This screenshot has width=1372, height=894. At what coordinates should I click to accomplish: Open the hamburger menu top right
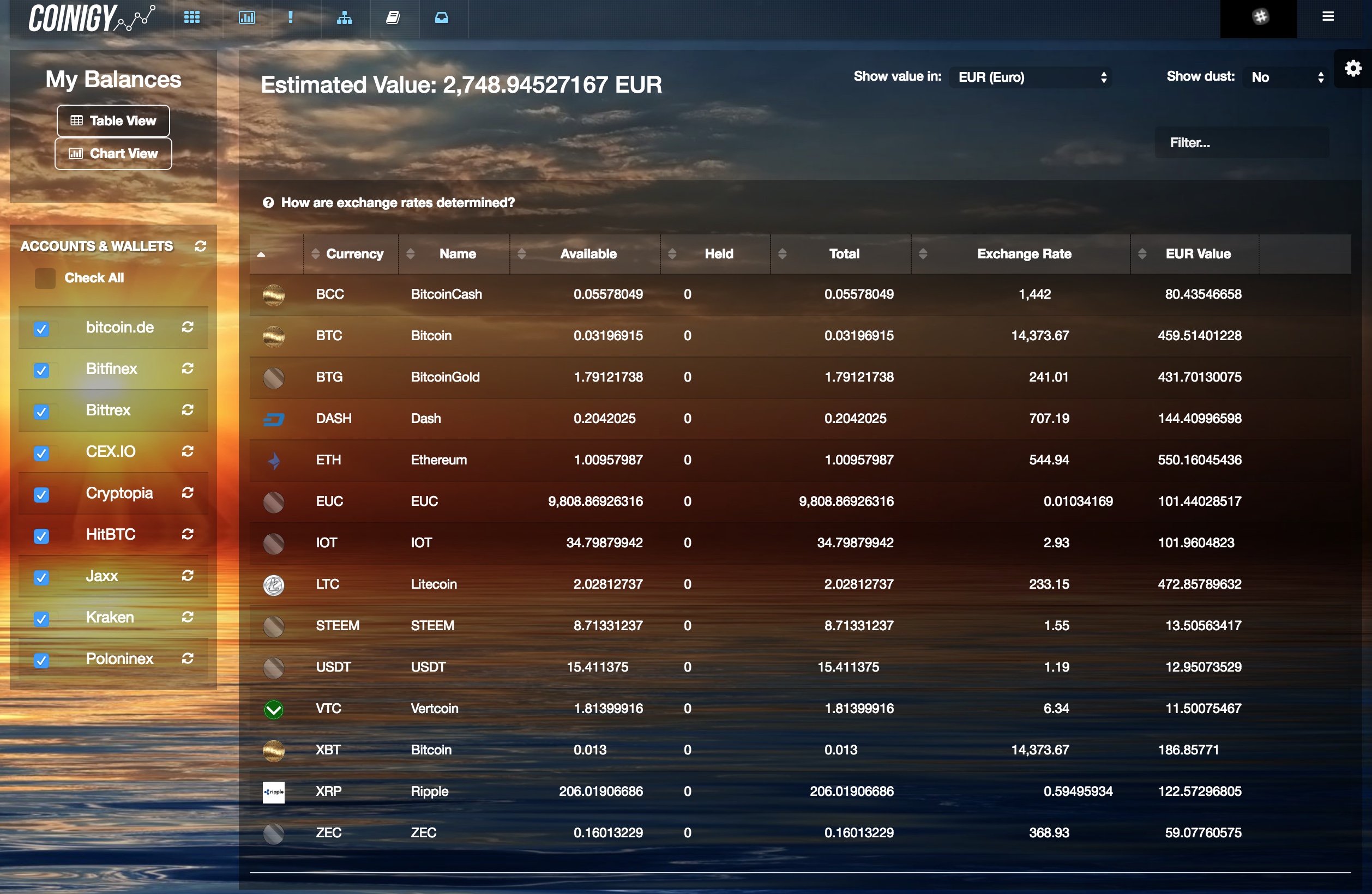[1328, 17]
